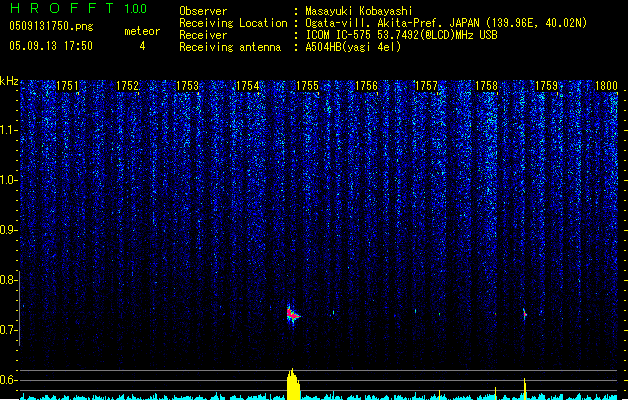Click the HROFFT program title text
629x400 pixels.
[x=62, y=8]
